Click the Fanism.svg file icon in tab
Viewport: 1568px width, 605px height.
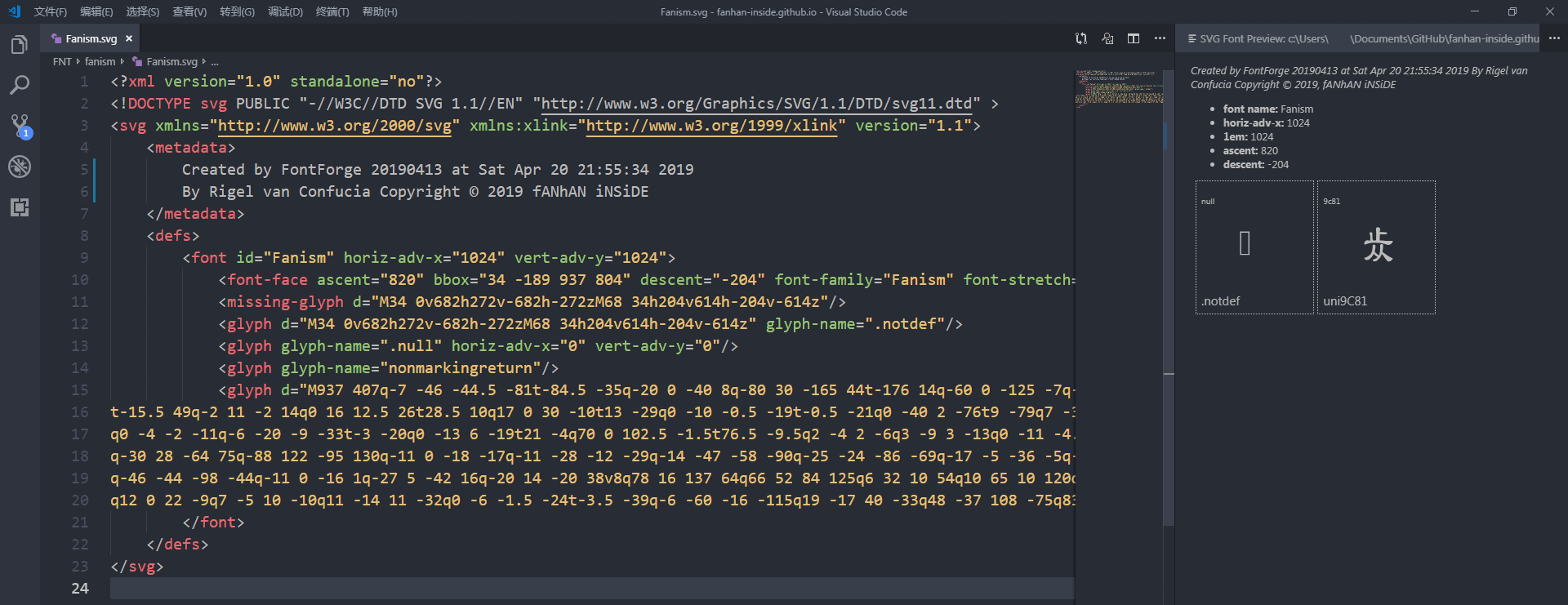pyautogui.click(x=56, y=38)
